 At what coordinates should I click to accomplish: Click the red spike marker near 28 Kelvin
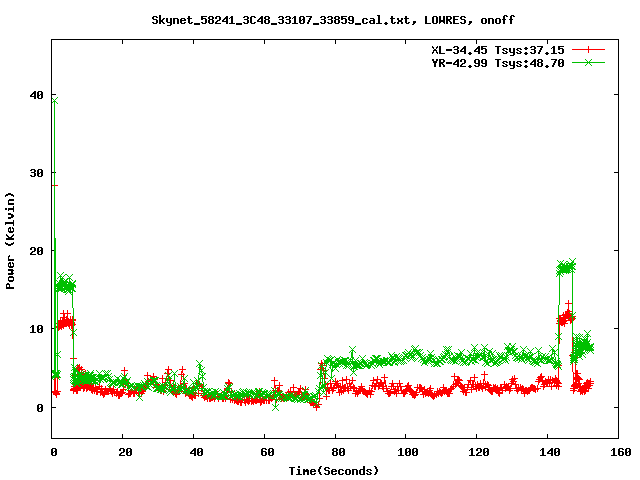(x=55, y=186)
